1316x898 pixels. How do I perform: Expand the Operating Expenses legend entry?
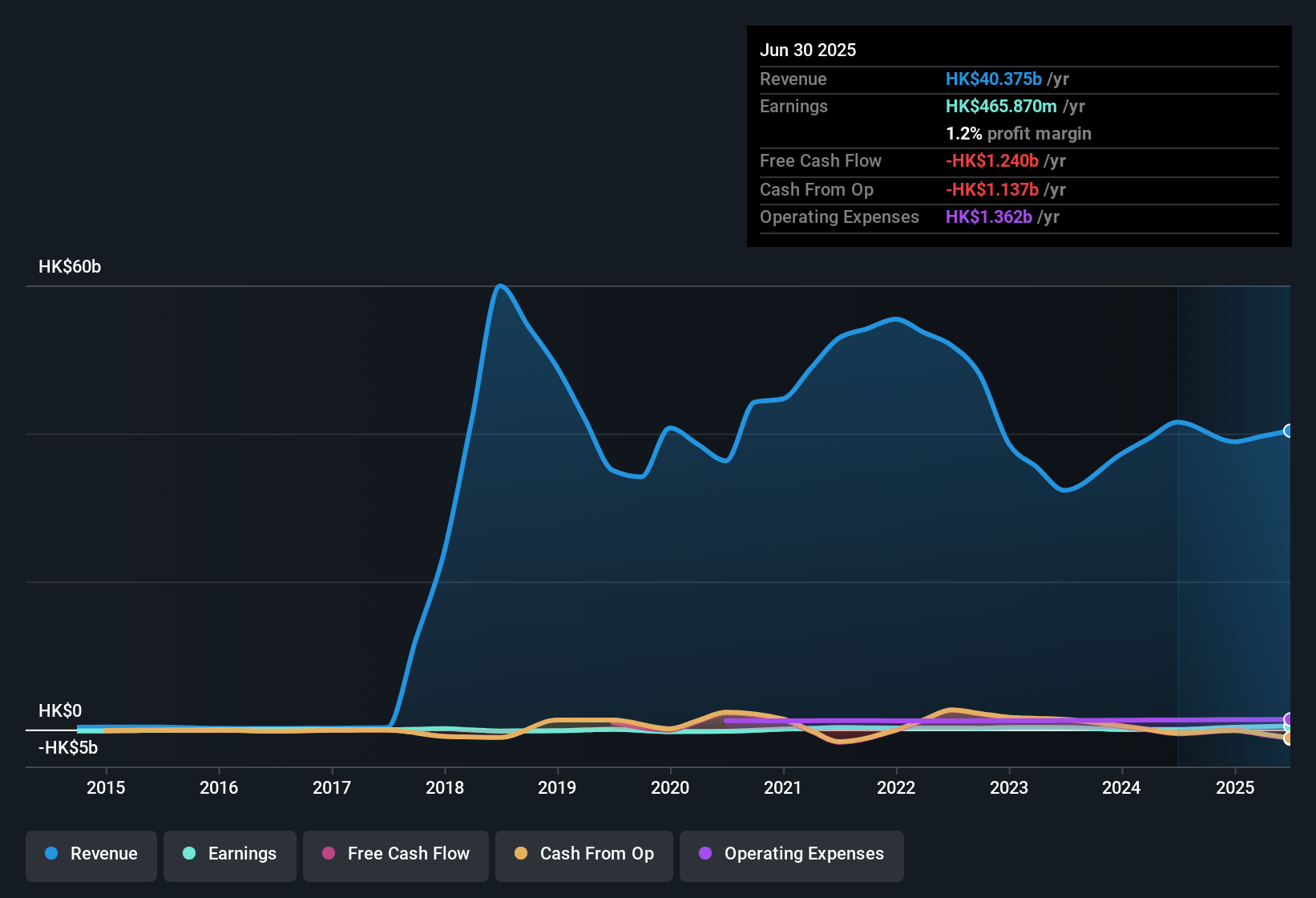(x=792, y=854)
